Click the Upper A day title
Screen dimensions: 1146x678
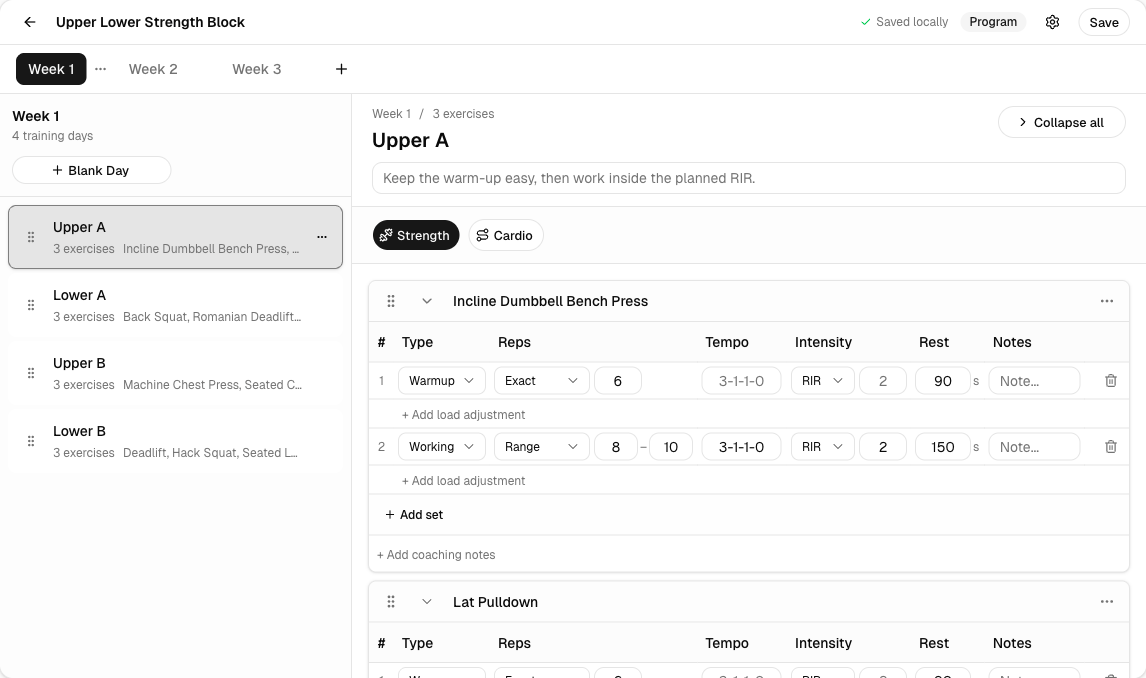coord(410,140)
